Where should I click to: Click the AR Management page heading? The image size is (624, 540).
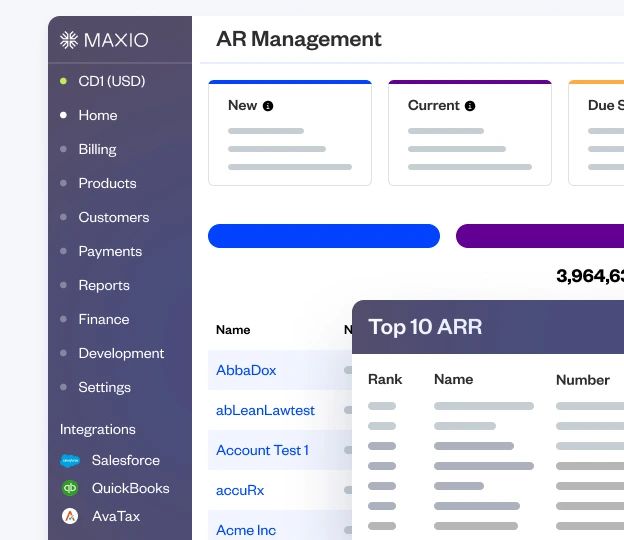(x=299, y=39)
